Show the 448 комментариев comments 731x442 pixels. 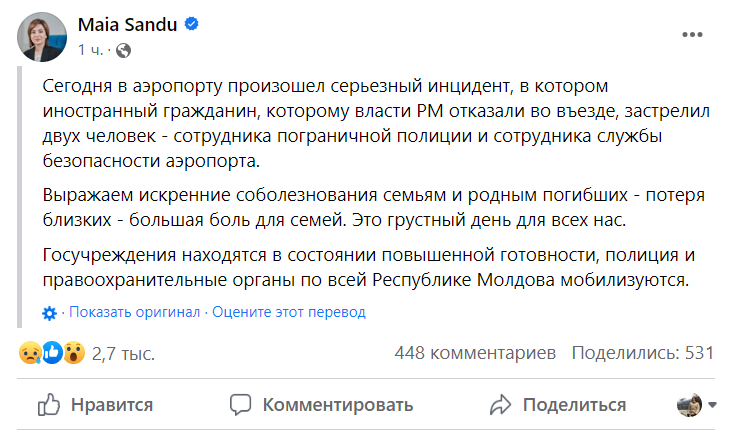pyautogui.click(x=474, y=353)
